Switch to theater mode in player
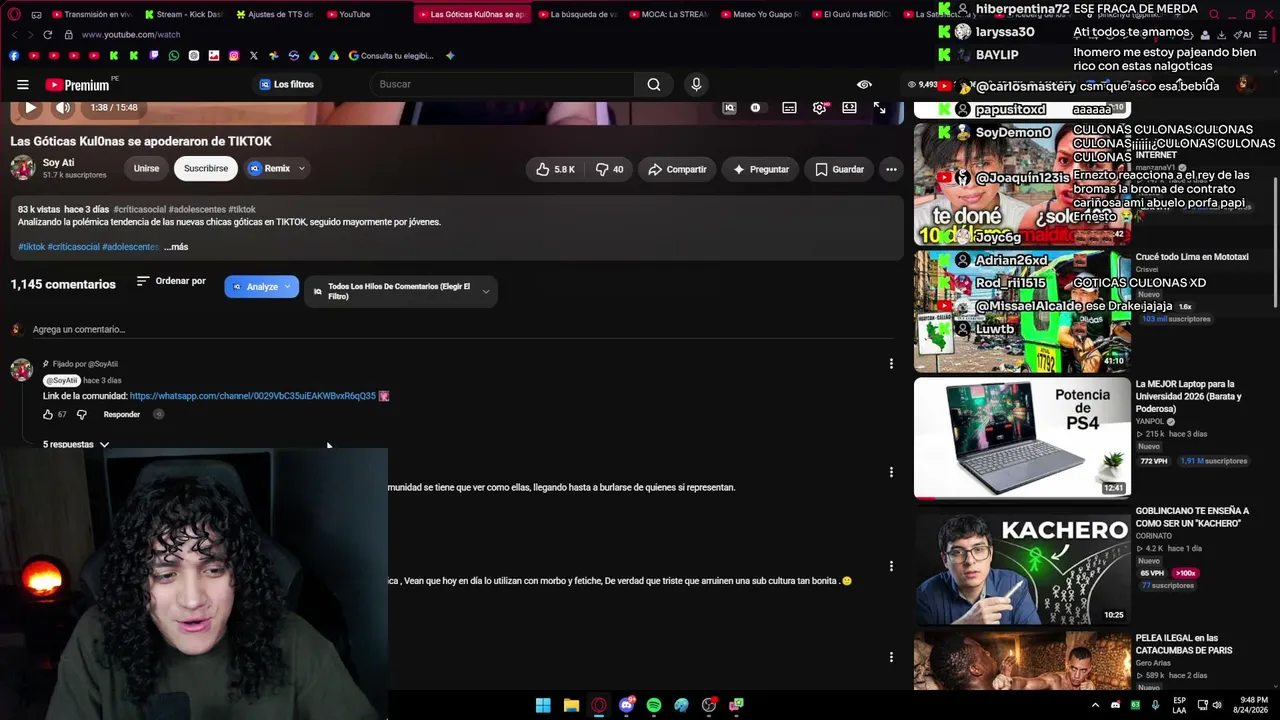1280x720 pixels. point(849,108)
